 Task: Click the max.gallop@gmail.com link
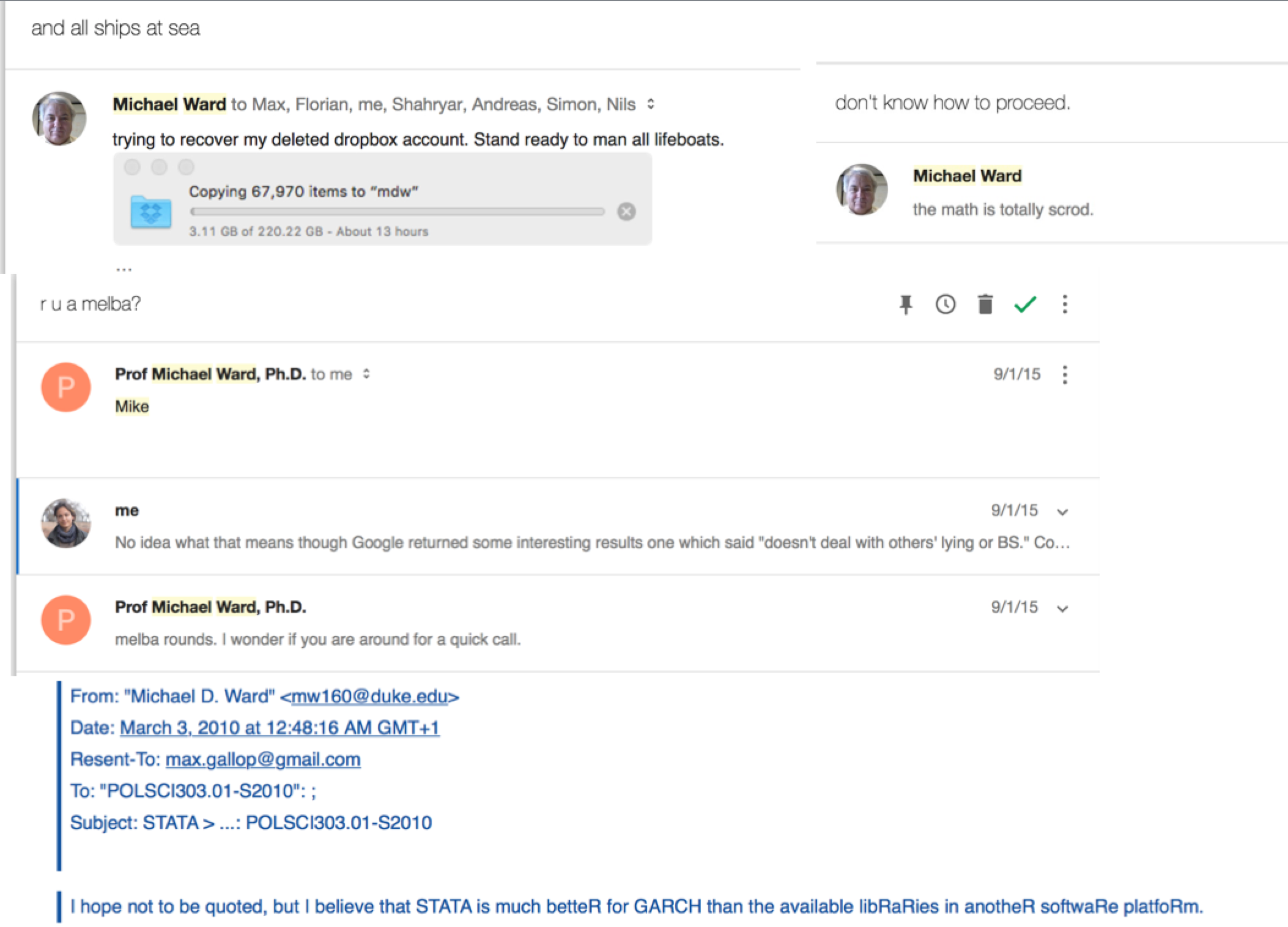[x=263, y=759]
